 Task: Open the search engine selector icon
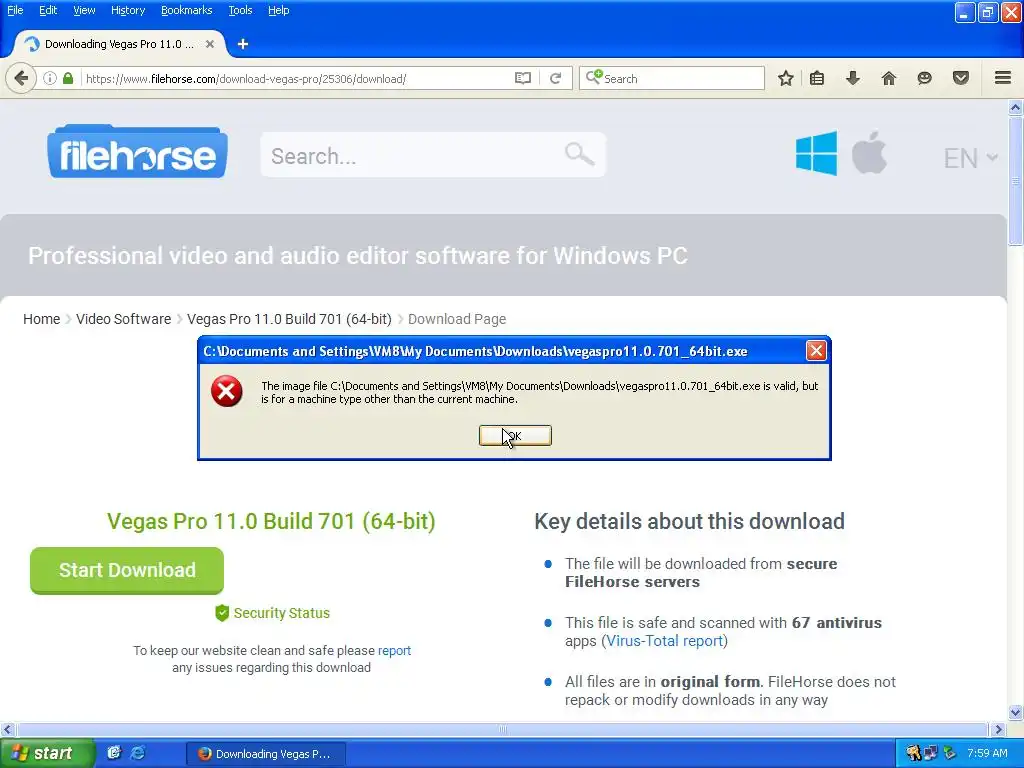click(594, 78)
